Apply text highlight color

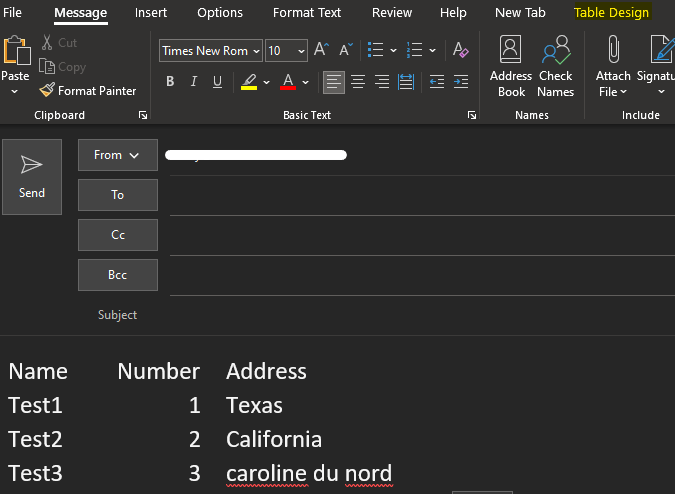coord(249,81)
